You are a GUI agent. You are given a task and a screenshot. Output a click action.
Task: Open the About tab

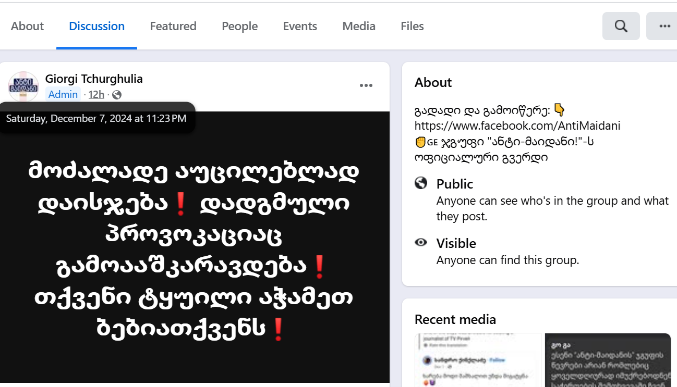[27, 26]
